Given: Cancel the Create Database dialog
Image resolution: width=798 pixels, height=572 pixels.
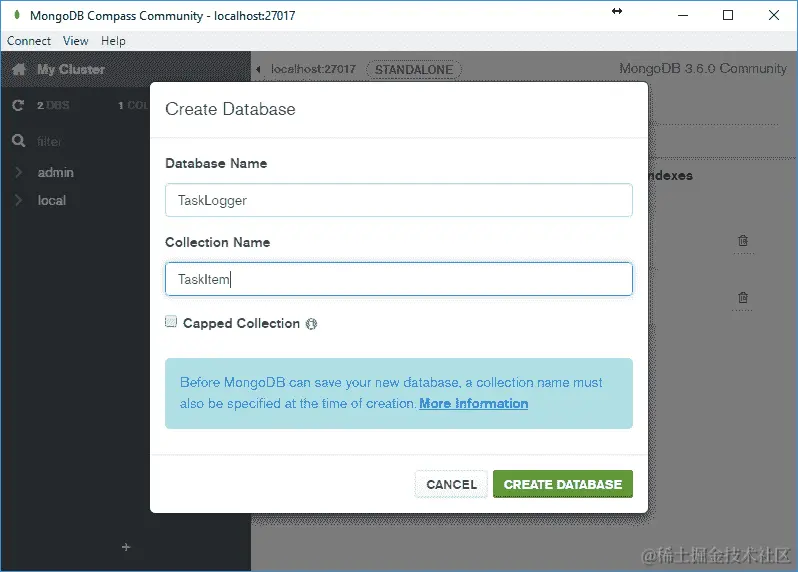Looking at the screenshot, I should (451, 484).
